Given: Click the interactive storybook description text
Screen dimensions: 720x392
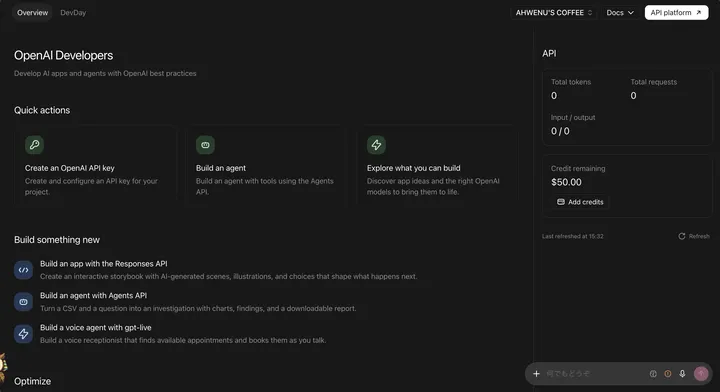Looking at the screenshot, I should click(229, 276).
